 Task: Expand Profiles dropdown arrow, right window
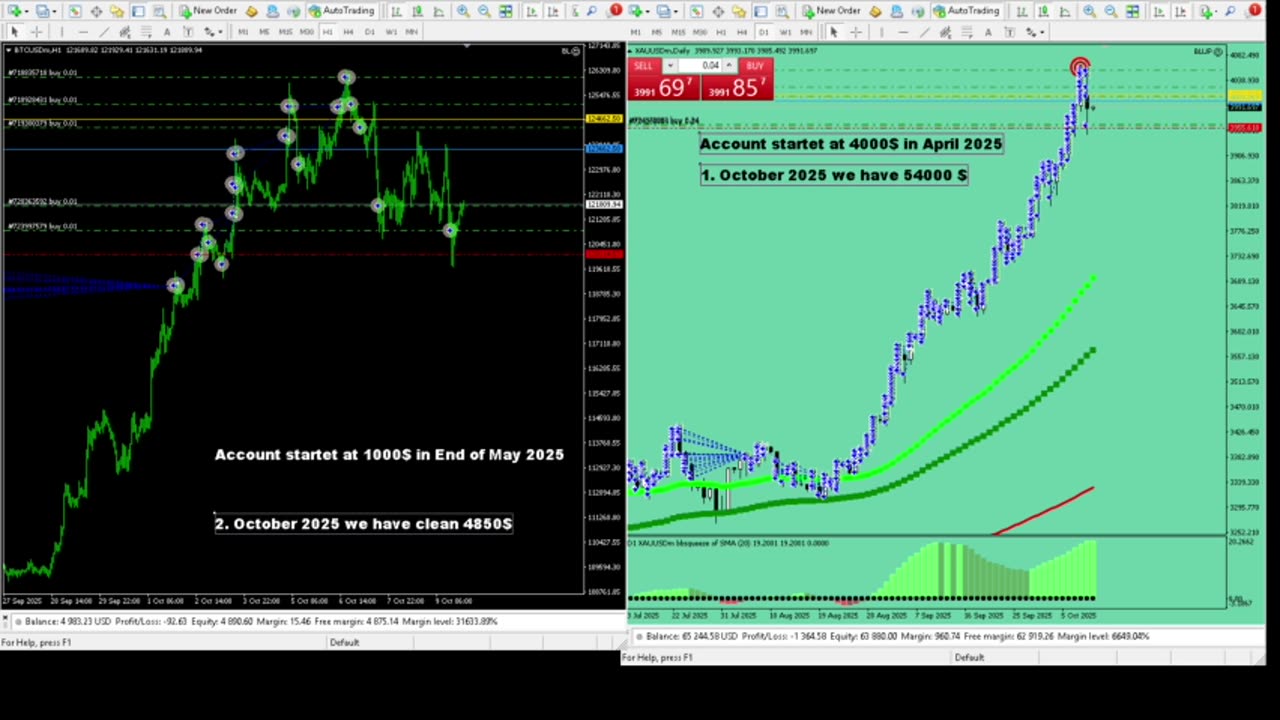[x=676, y=11]
